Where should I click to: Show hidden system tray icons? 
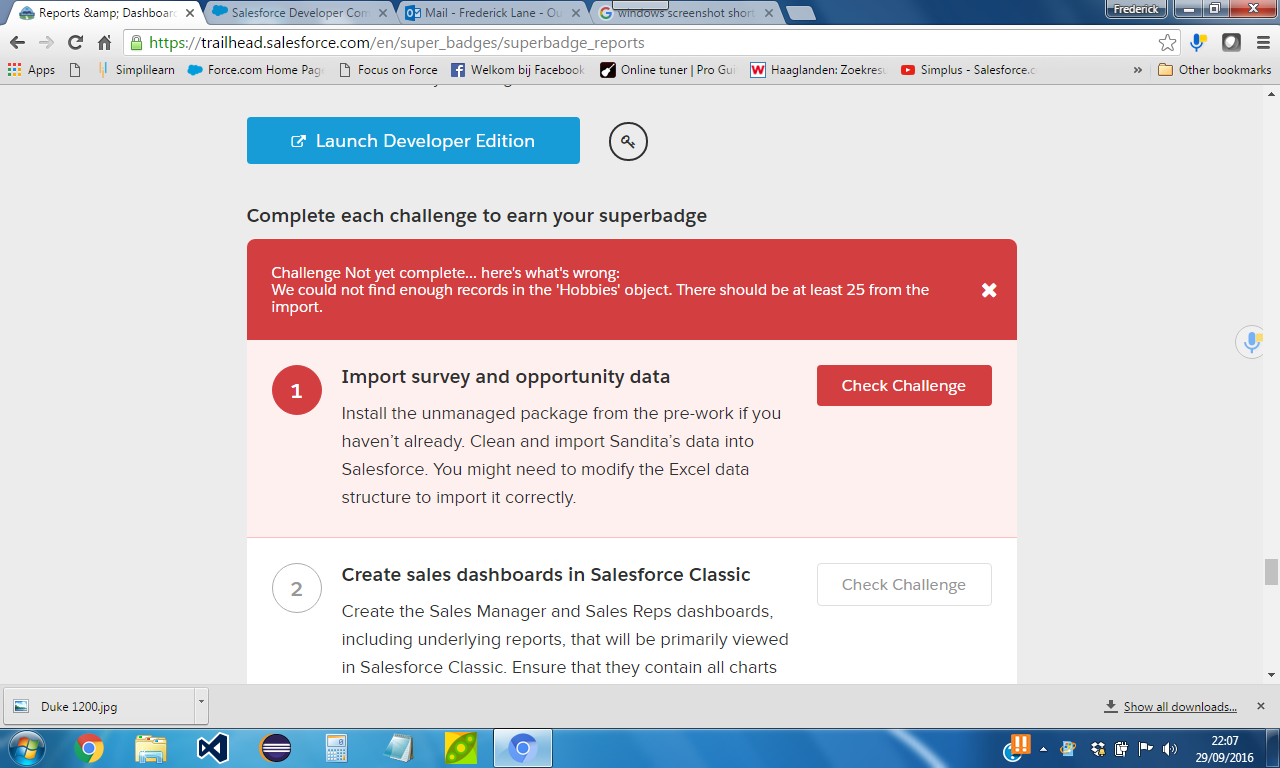(x=1044, y=748)
